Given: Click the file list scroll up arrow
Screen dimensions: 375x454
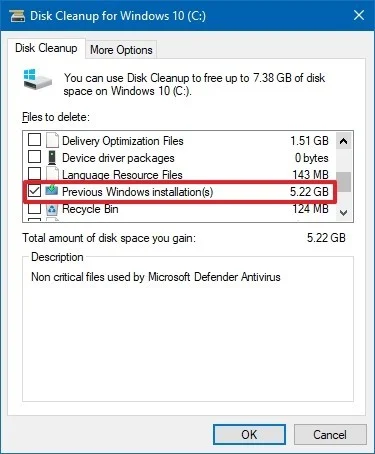Looking at the screenshot, I should 344,141.
